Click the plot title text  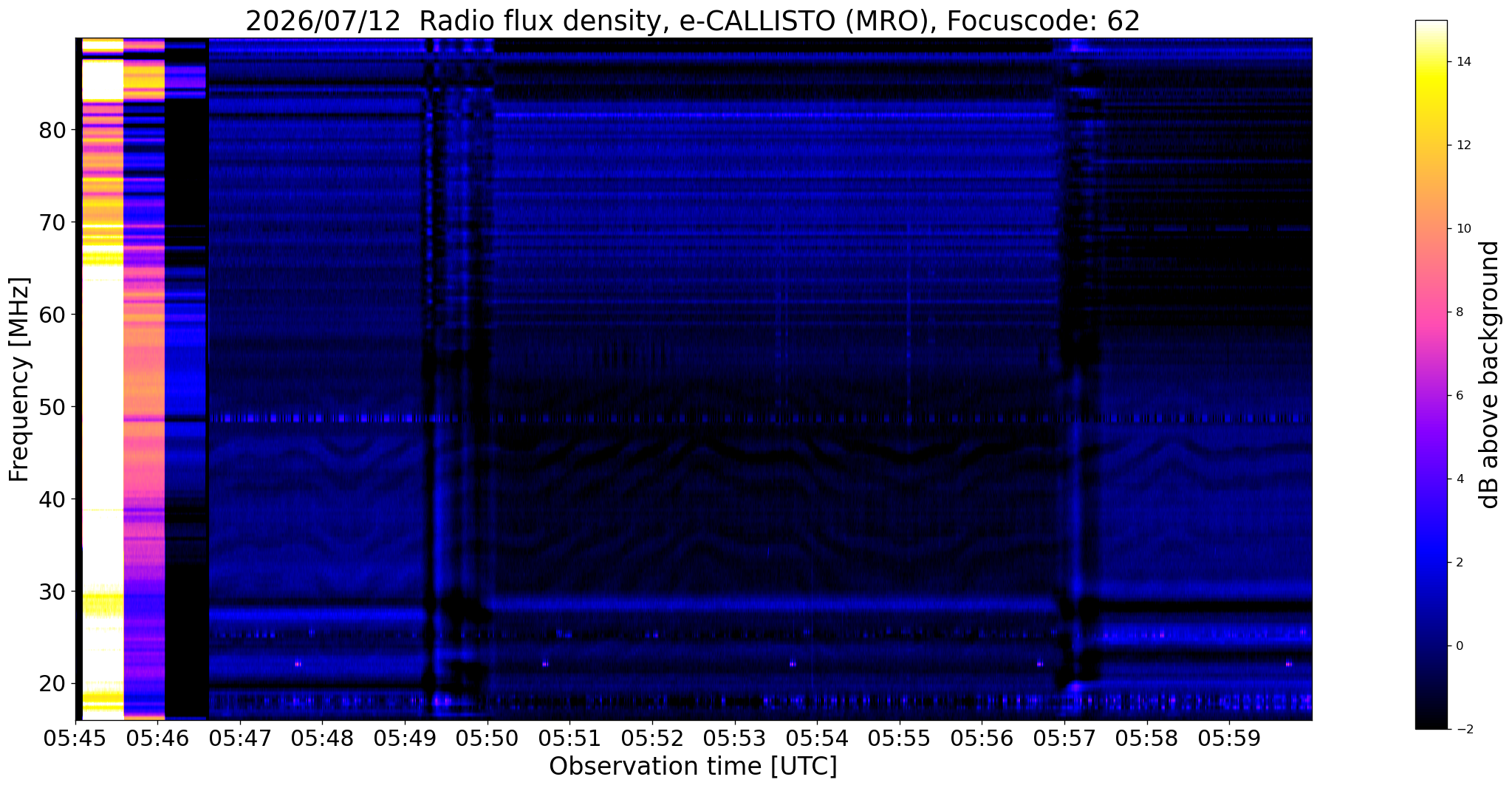693,21
